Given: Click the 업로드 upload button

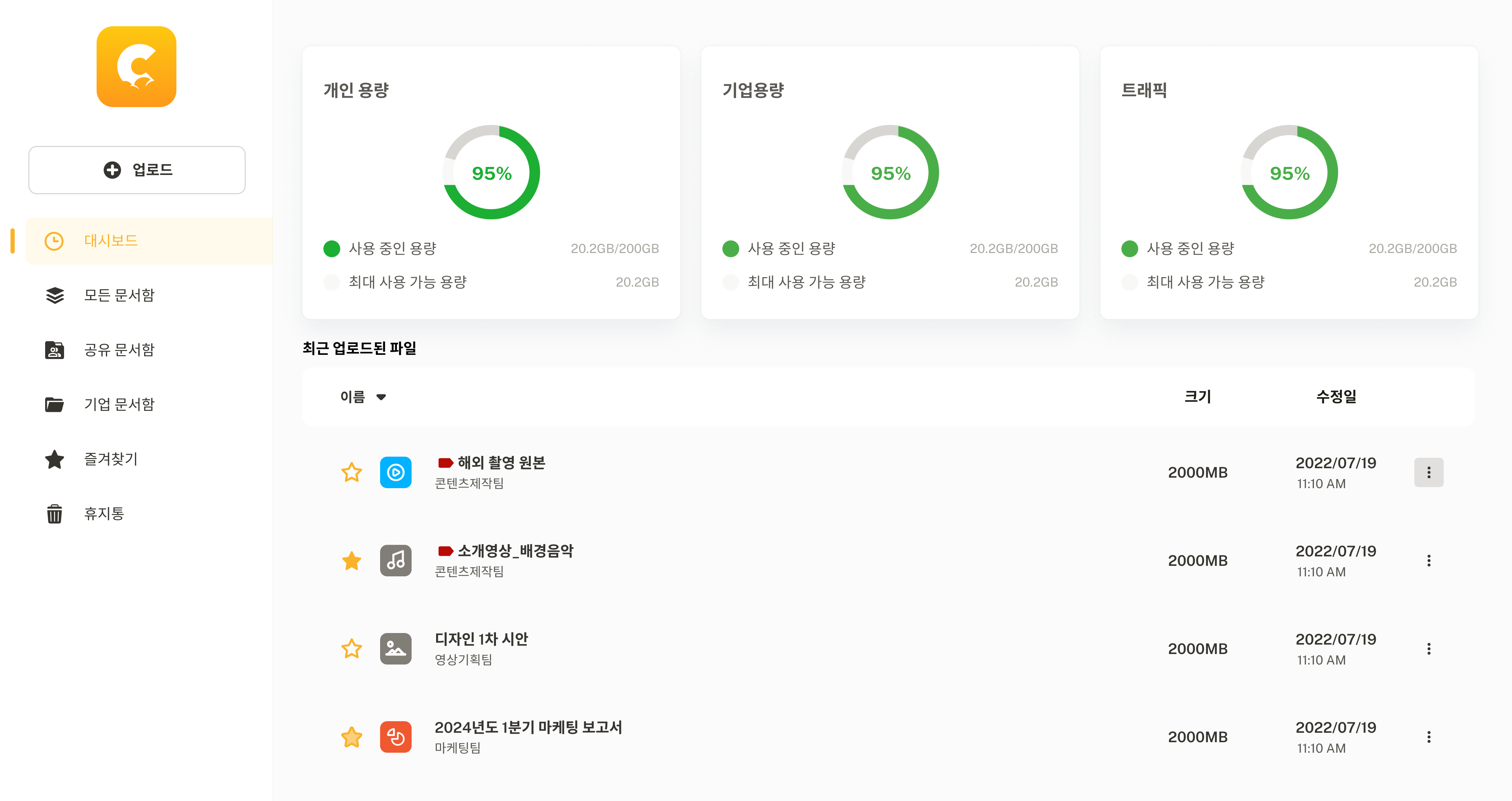Looking at the screenshot, I should (137, 170).
